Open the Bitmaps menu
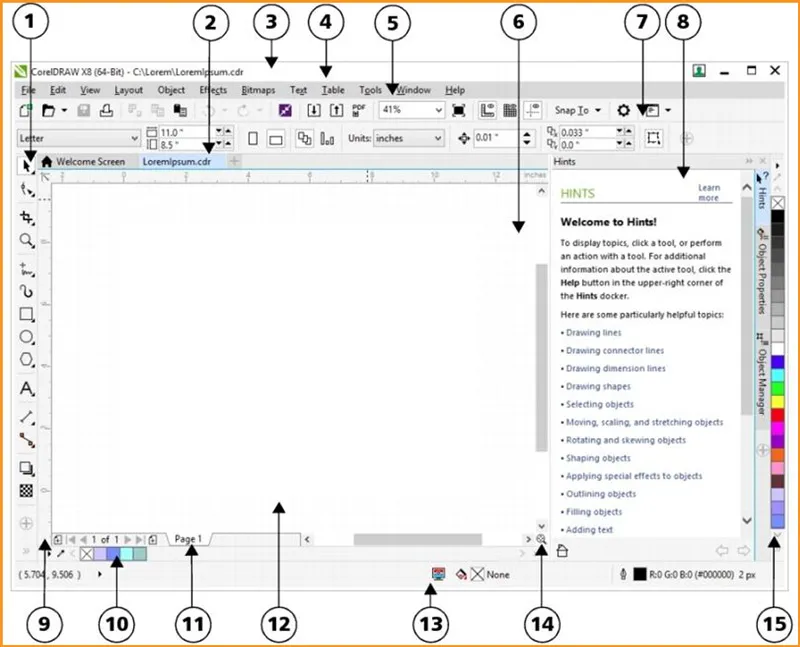This screenshot has width=800, height=647. [258, 90]
